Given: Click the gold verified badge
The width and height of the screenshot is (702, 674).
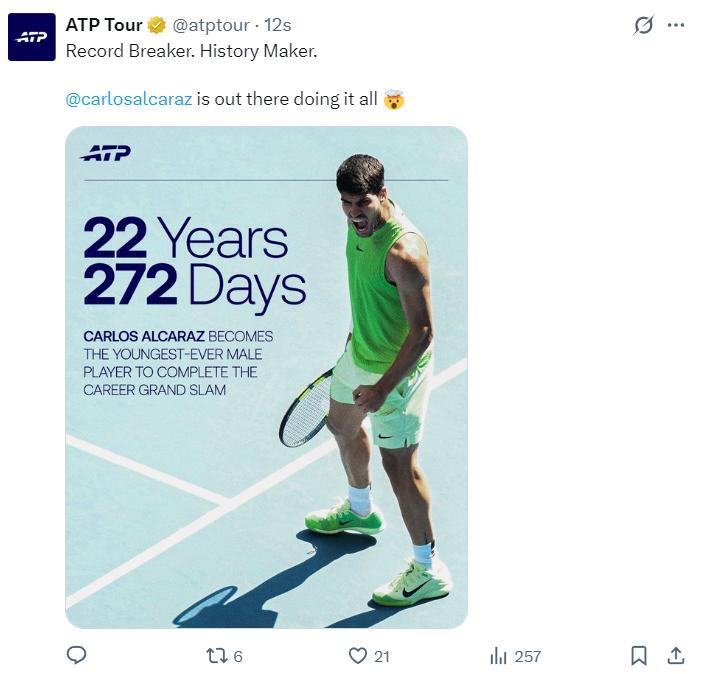Looking at the screenshot, I should [157, 25].
